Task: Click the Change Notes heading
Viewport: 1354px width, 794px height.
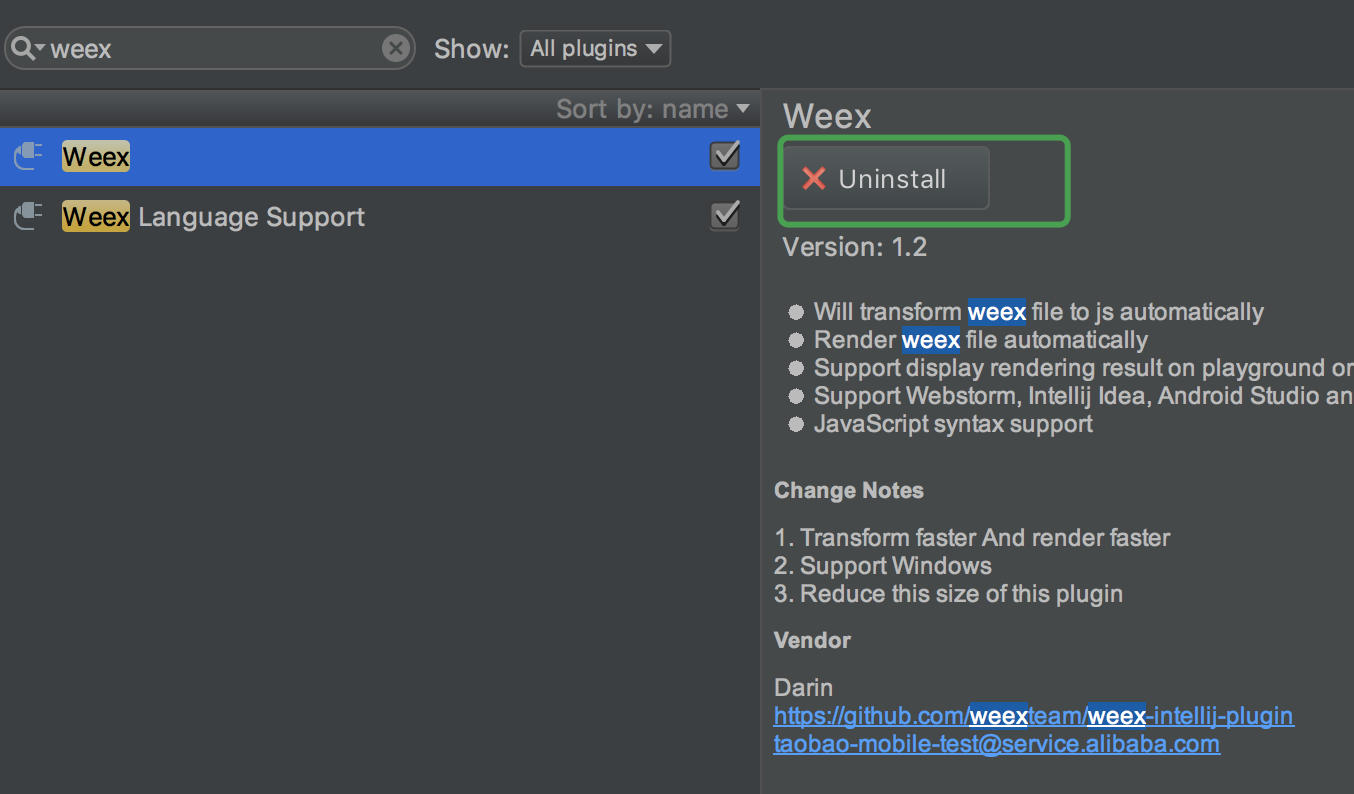Action: (x=849, y=491)
